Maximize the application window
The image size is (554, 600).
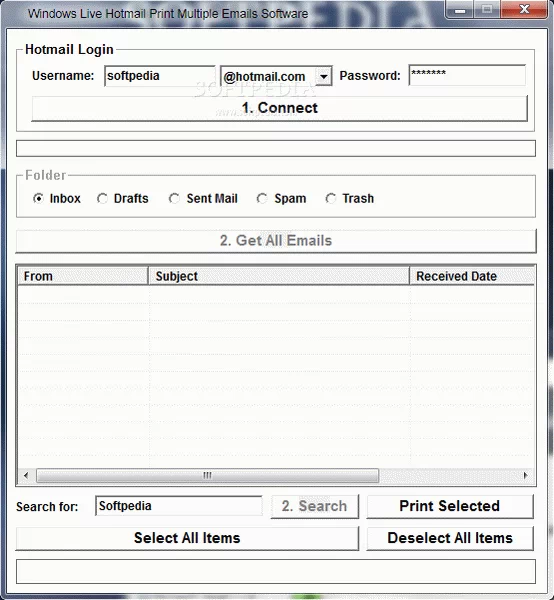point(487,9)
